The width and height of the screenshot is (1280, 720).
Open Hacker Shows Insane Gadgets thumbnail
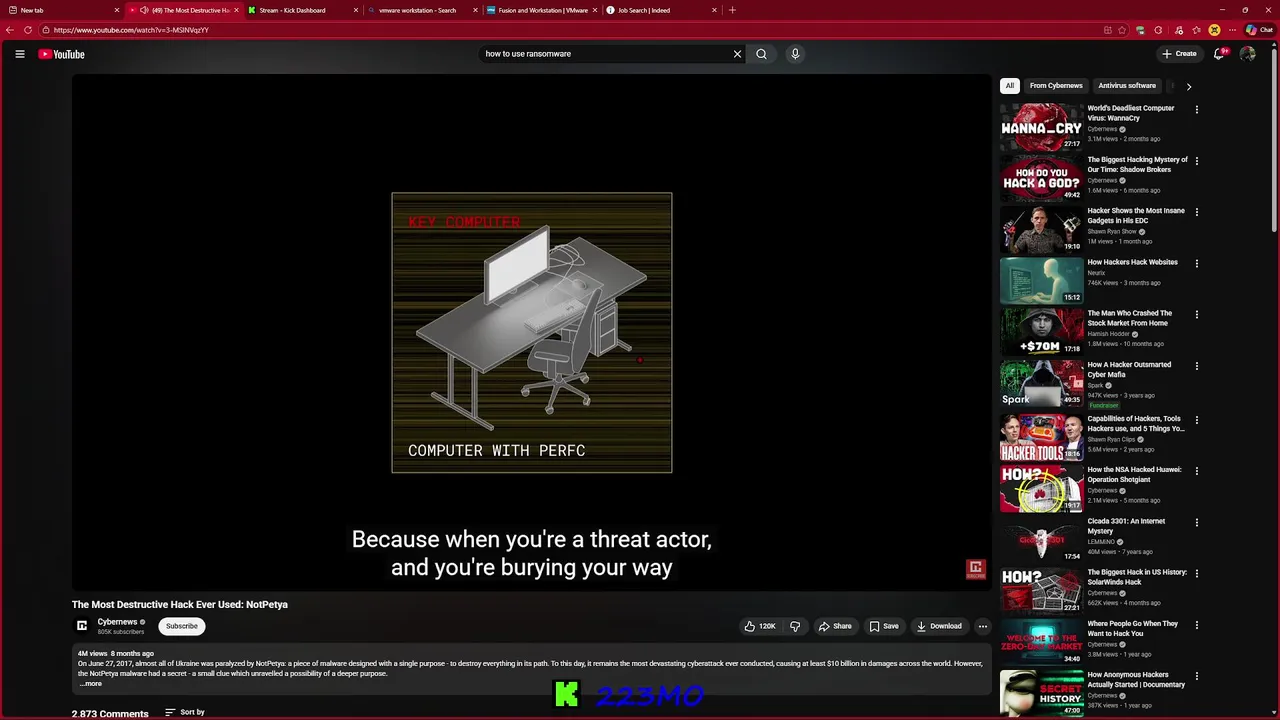(1042, 229)
